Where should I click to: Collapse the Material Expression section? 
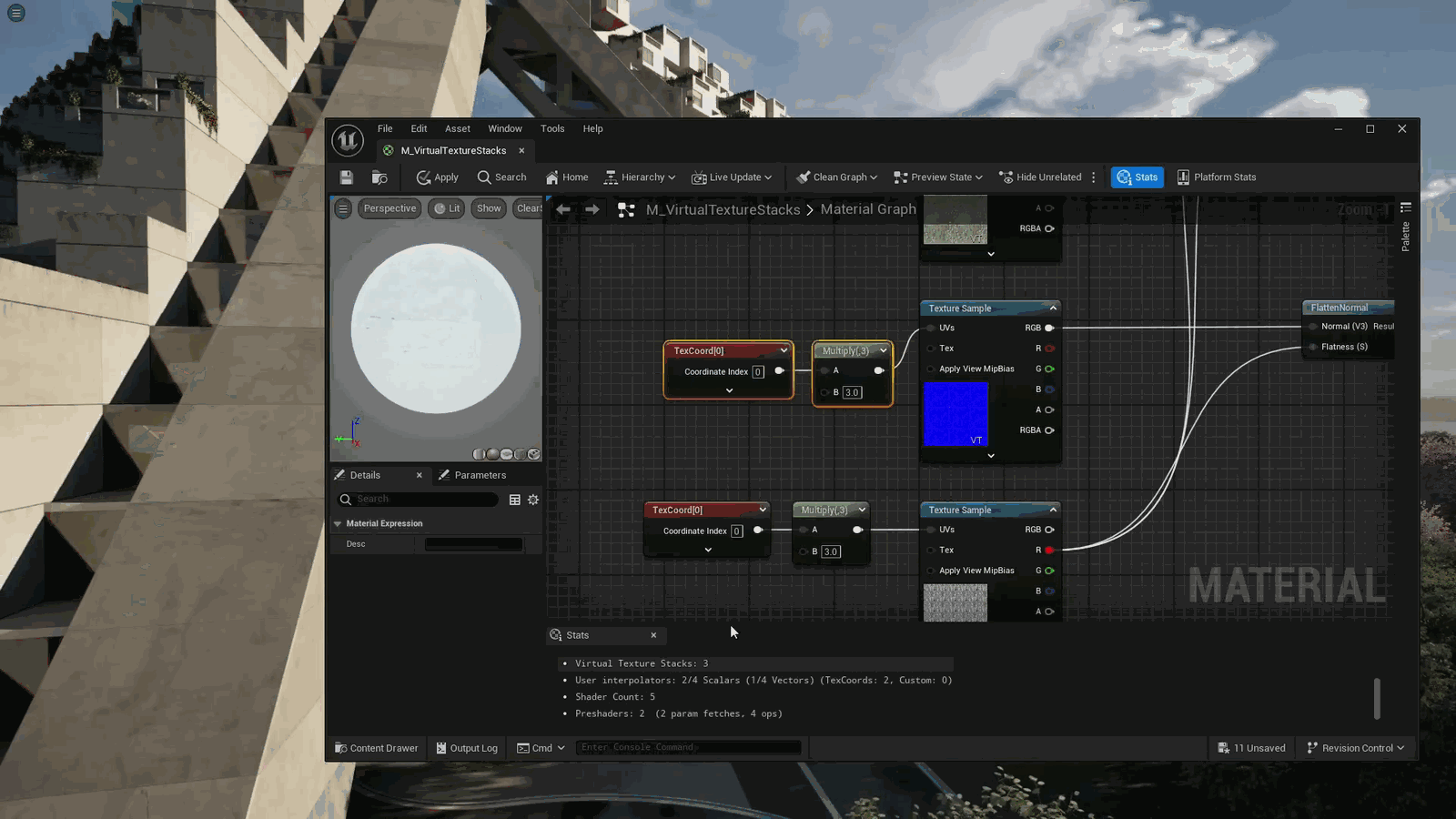(x=338, y=524)
